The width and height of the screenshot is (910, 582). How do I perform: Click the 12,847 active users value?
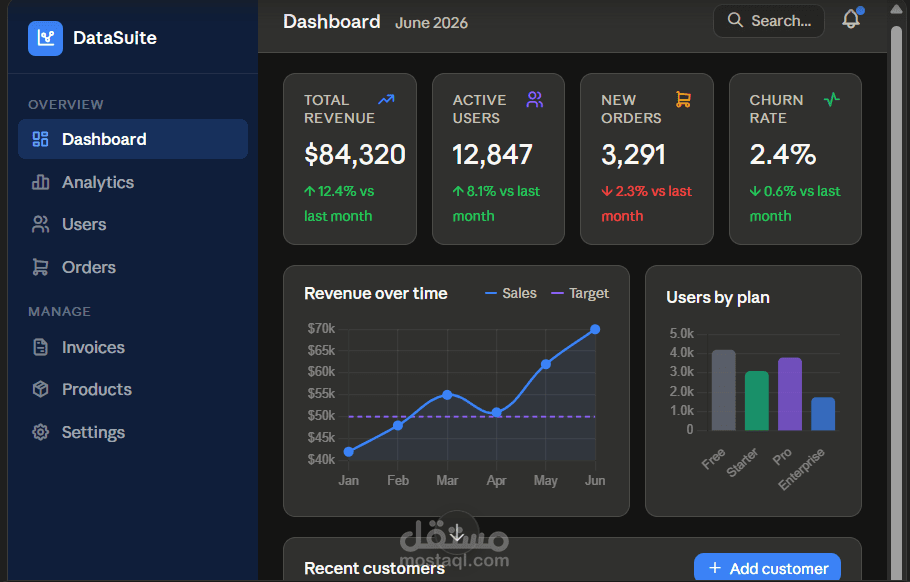492,154
